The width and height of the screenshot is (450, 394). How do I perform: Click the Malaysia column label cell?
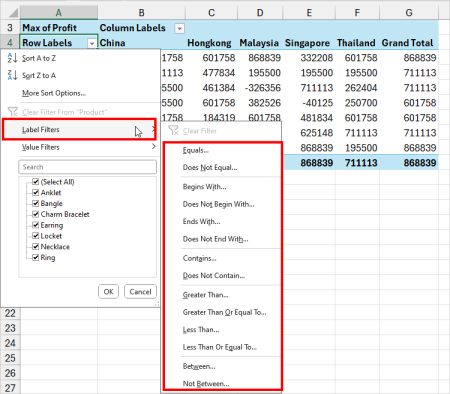tap(260, 43)
